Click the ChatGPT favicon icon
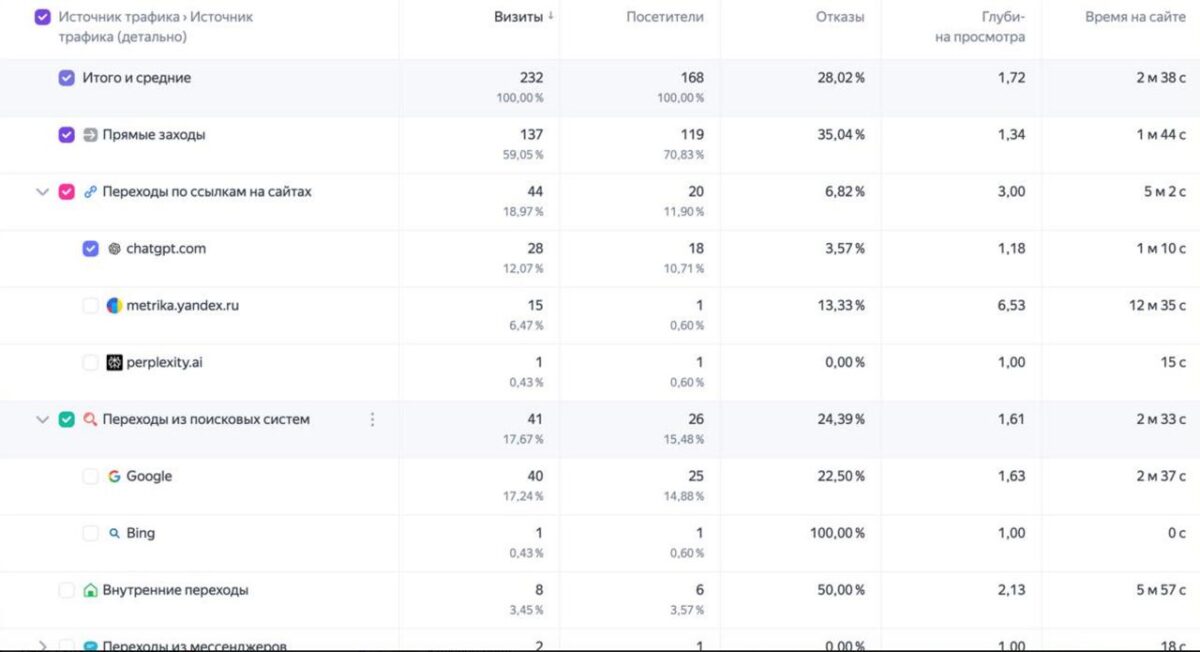Image resolution: width=1200 pixels, height=652 pixels. click(114, 249)
